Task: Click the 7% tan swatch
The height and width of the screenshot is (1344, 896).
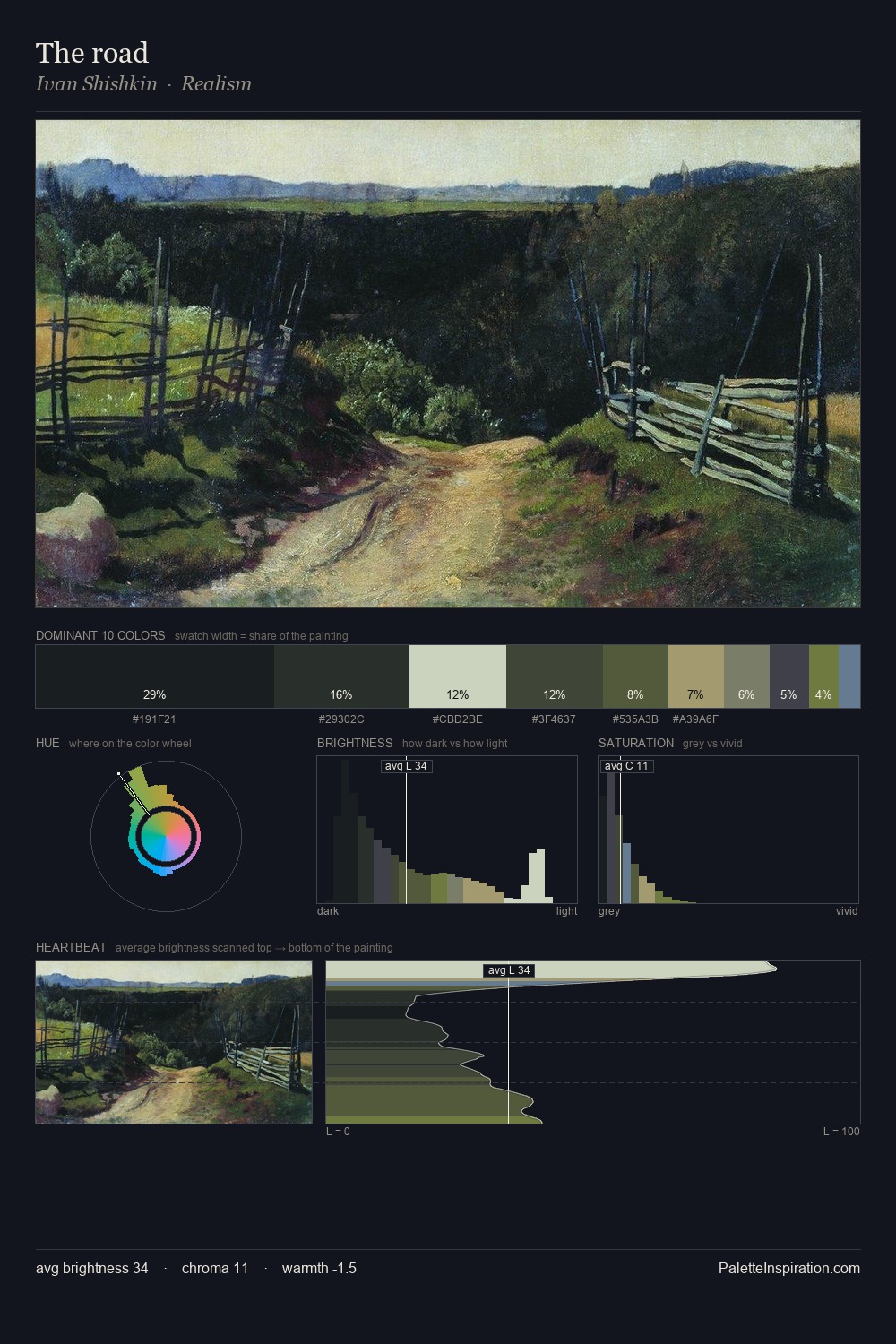Action: tap(696, 676)
